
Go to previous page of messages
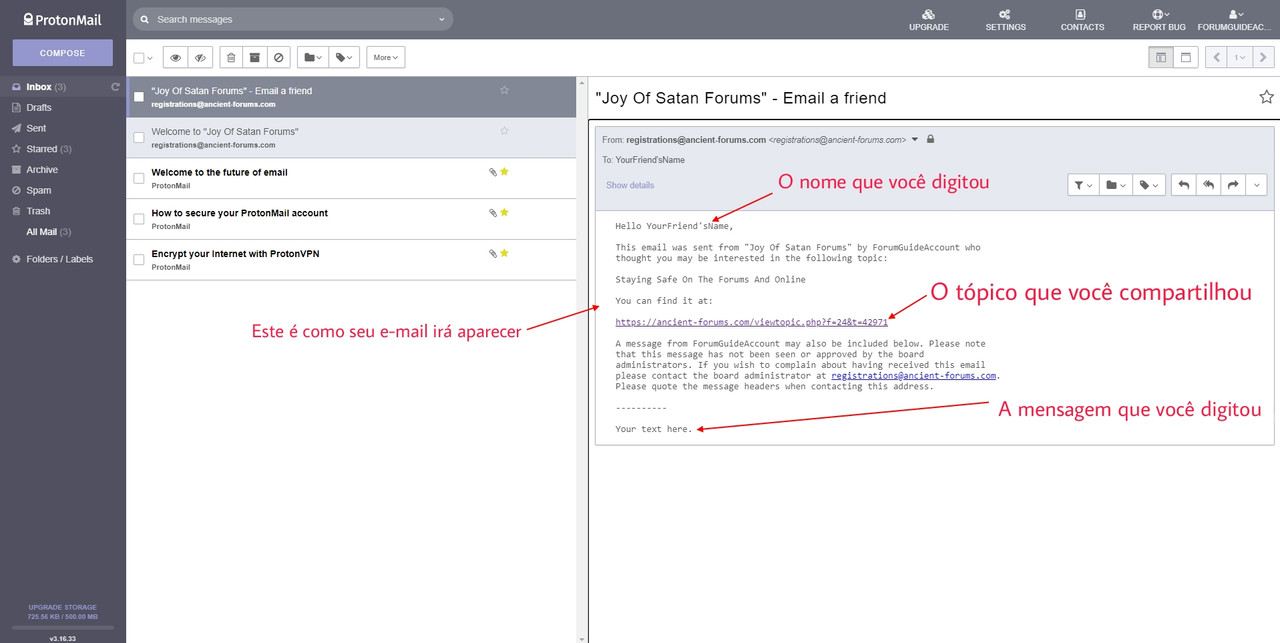tap(1217, 58)
